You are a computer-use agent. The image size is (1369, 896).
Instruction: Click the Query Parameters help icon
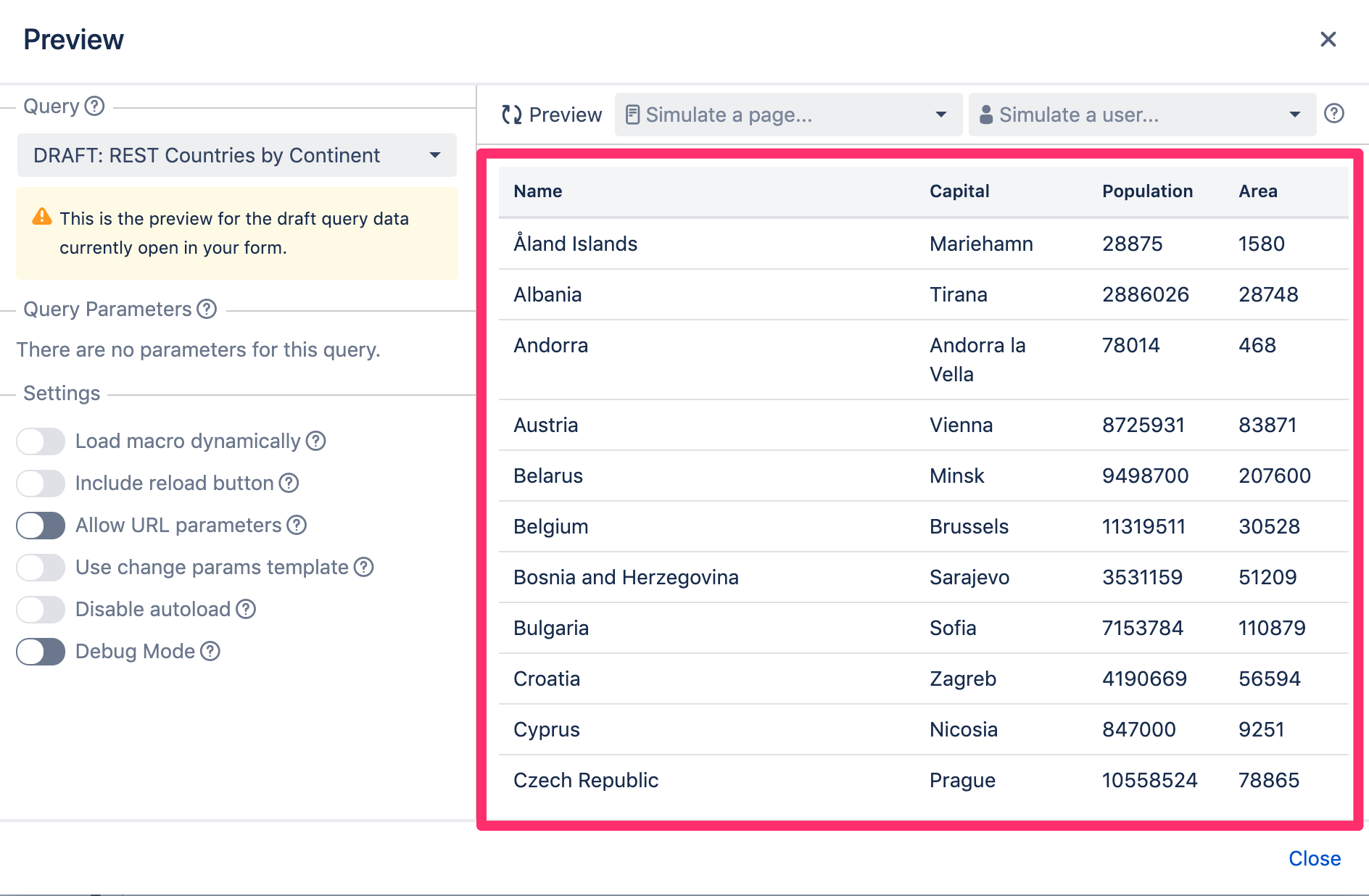207,310
